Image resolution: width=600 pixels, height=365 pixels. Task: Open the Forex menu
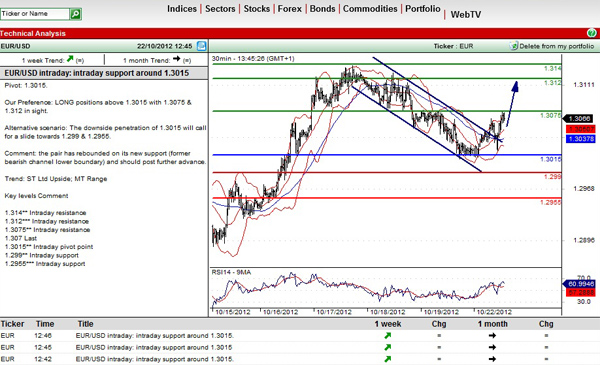tap(290, 9)
